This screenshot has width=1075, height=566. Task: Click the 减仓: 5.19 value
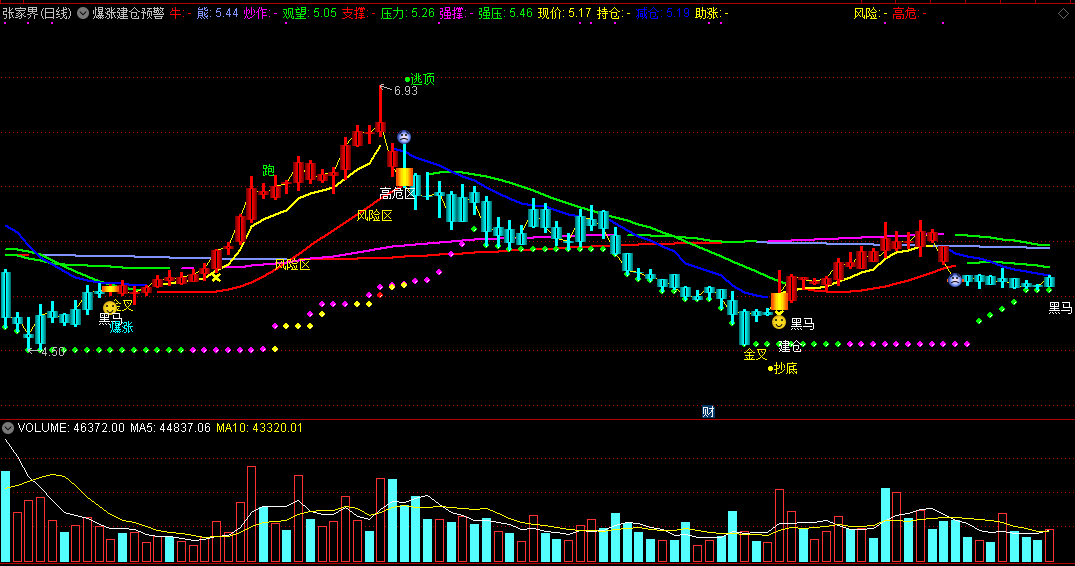click(x=662, y=13)
